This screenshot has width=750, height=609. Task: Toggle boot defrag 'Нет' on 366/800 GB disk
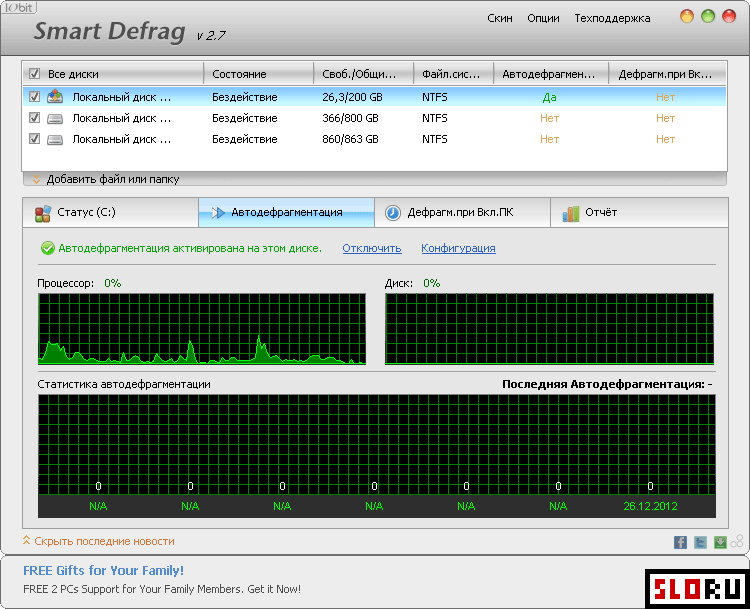[x=665, y=118]
